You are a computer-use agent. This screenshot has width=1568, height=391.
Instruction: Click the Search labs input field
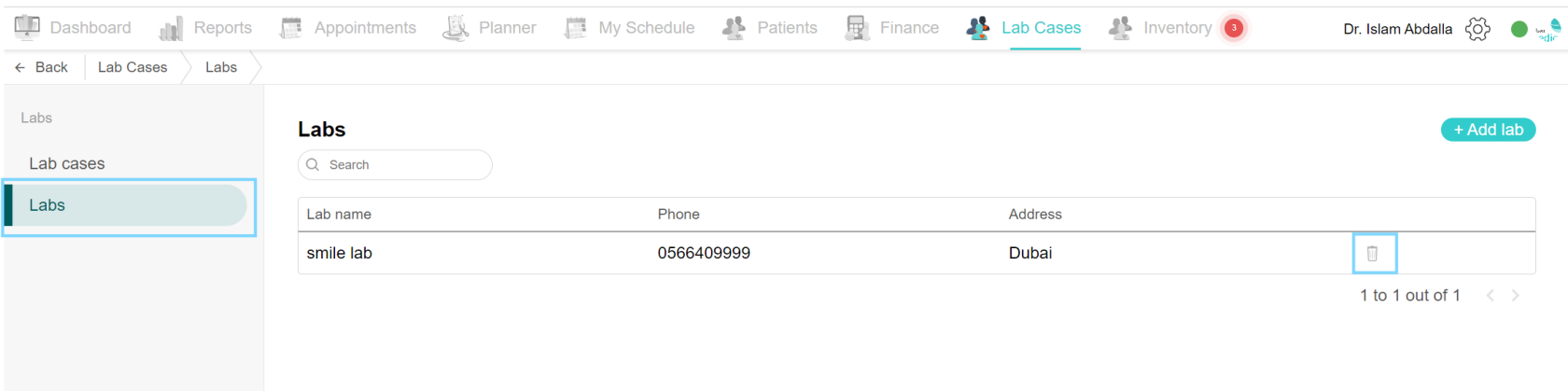click(395, 164)
